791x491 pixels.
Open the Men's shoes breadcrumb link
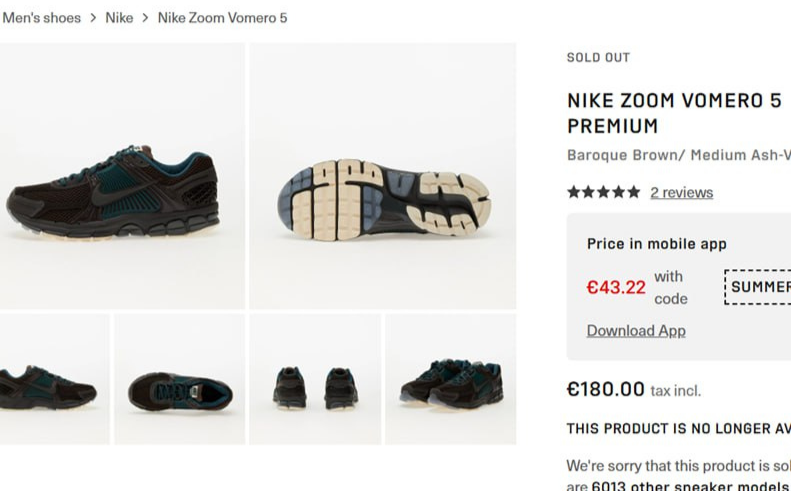click(x=40, y=18)
